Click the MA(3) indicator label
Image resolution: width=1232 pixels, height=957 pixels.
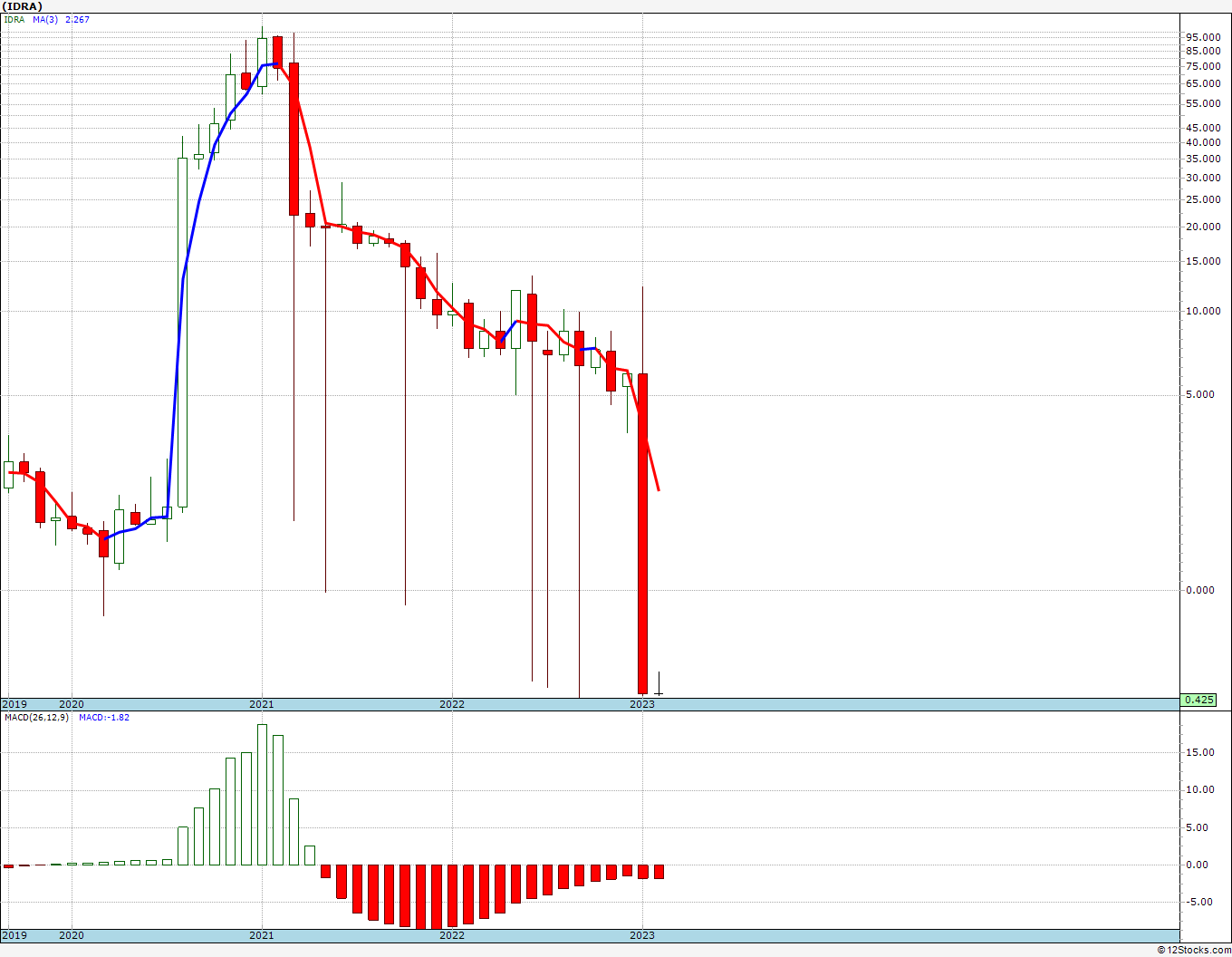(45, 20)
